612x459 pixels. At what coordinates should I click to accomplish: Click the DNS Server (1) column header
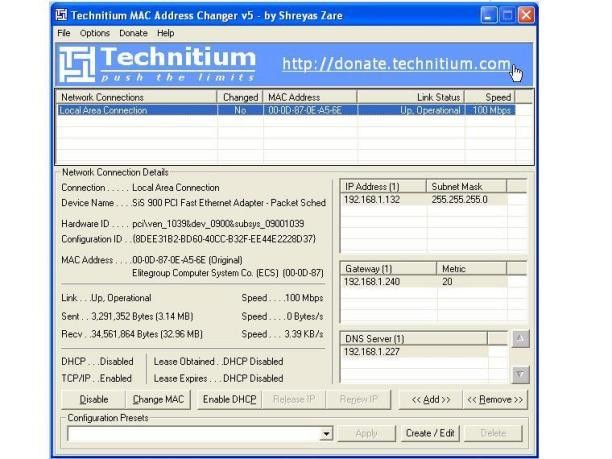tap(414, 338)
